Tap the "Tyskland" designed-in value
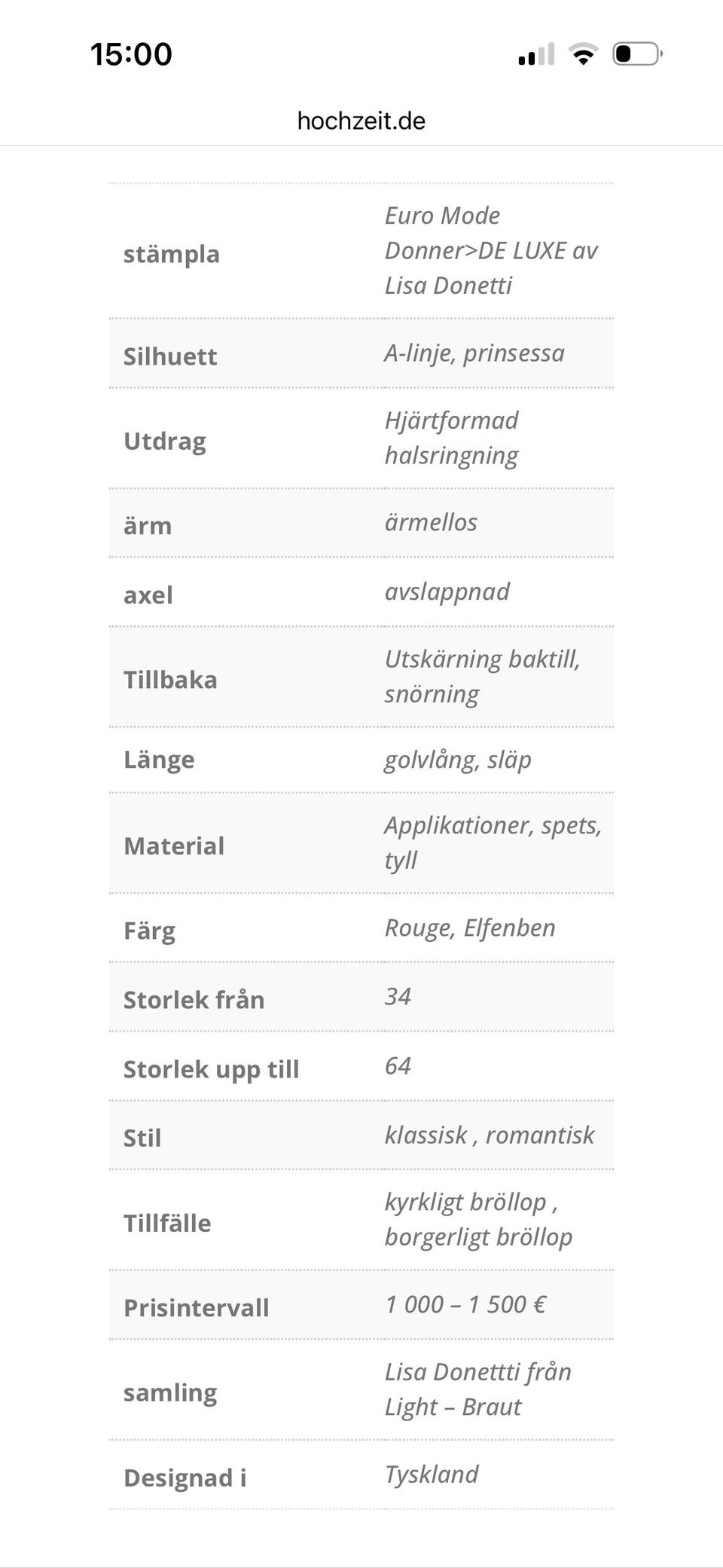Screen dimensions: 723x1568 coord(432,1474)
